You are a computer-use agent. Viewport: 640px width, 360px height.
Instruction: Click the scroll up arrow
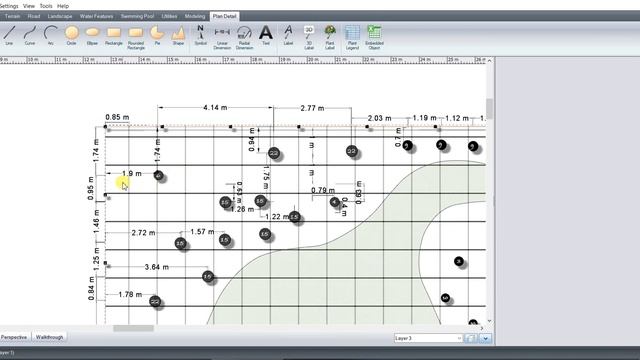click(489, 60)
